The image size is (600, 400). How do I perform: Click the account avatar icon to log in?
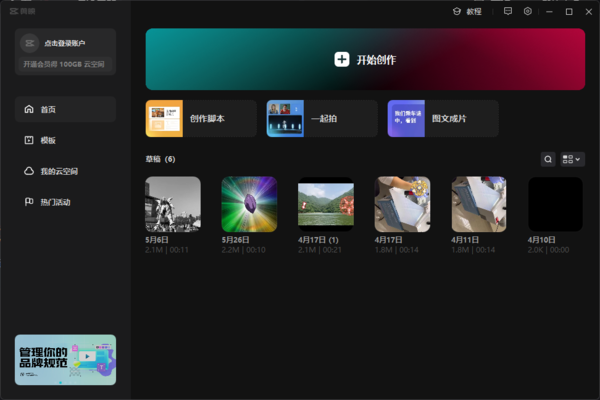pos(30,44)
